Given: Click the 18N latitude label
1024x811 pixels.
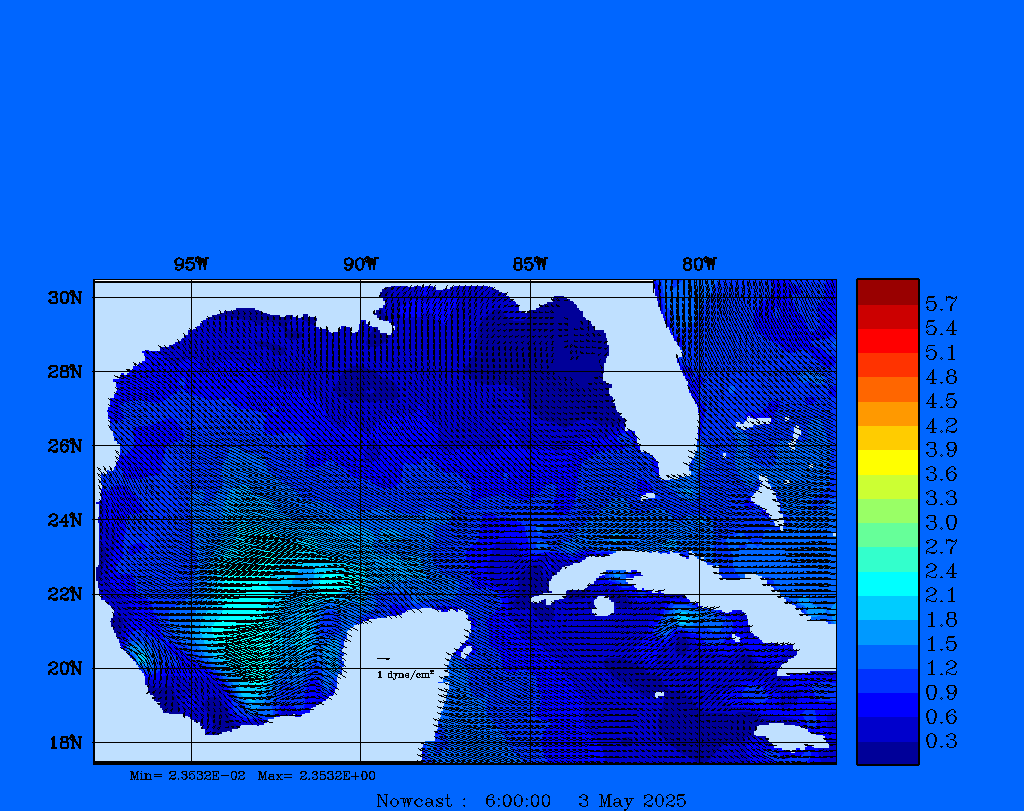Looking at the screenshot, I should 64,742.
